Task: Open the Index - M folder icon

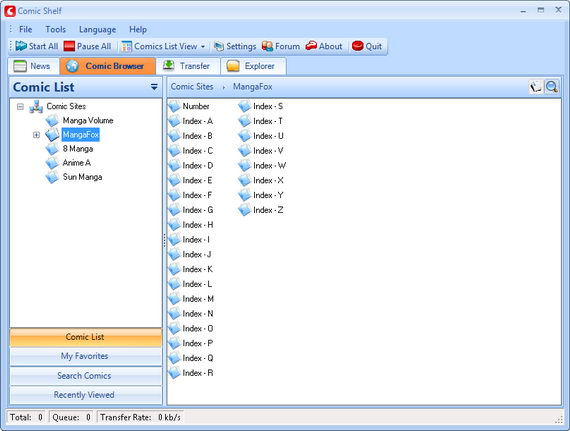Action: pos(175,299)
